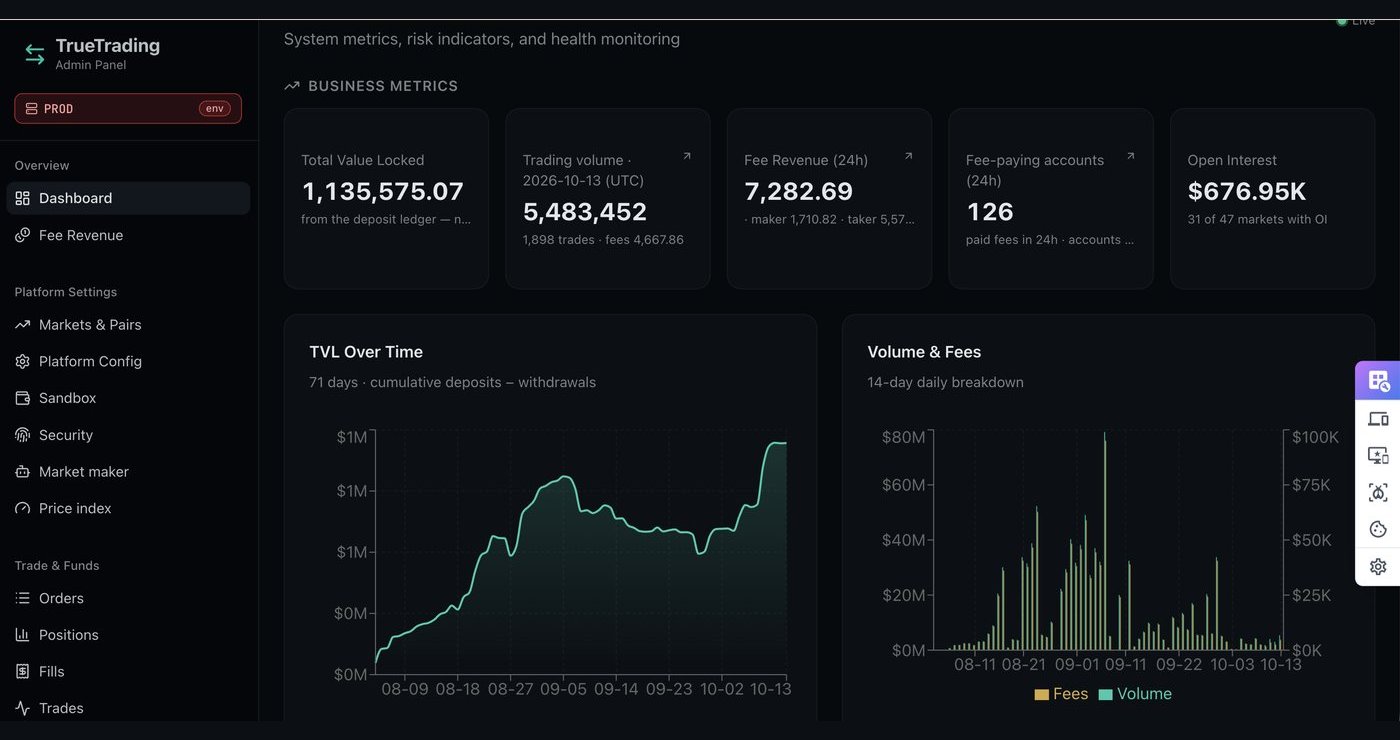Click the fee-paying accounts count 126

tap(990, 212)
